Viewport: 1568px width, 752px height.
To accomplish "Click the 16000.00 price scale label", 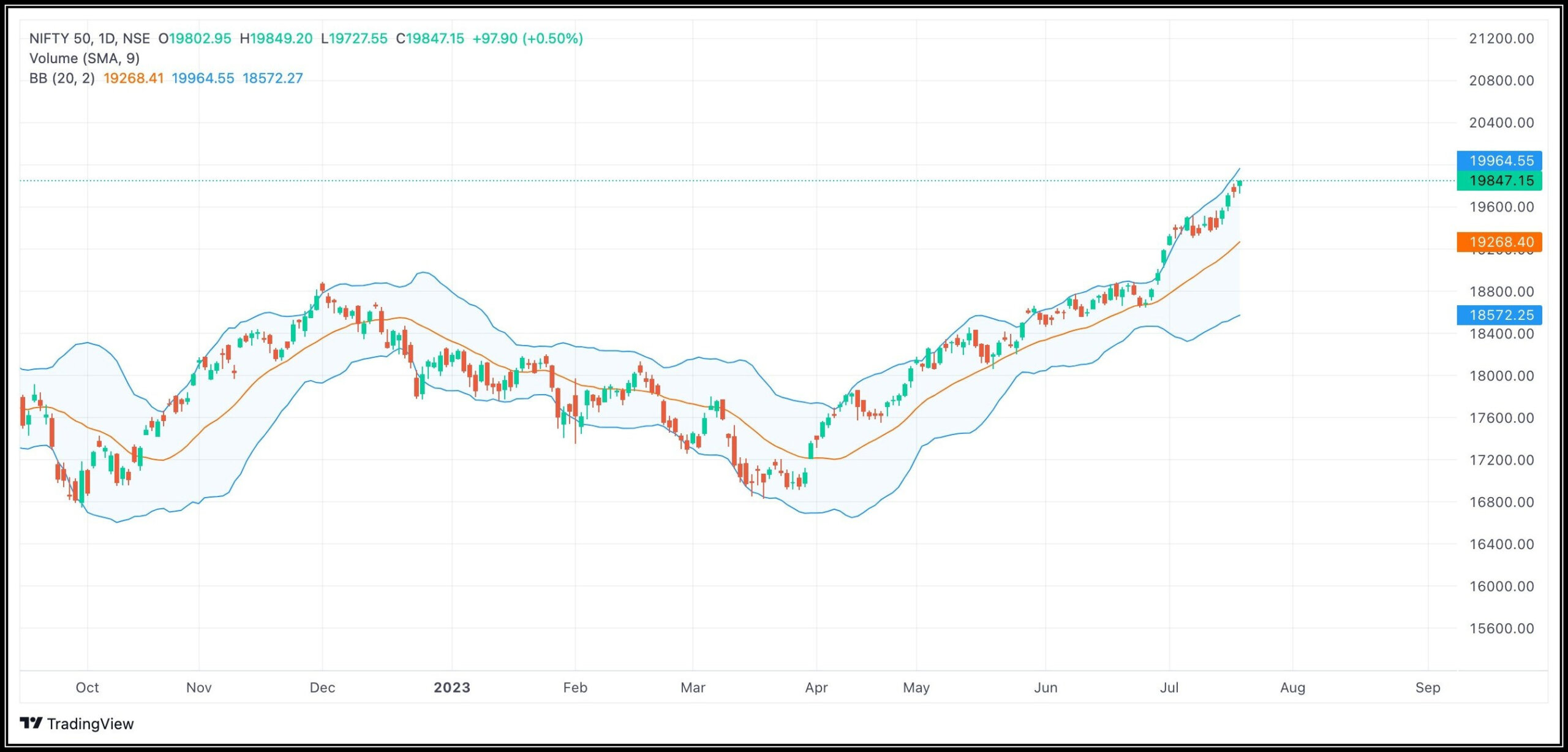I will click(1501, 587).
